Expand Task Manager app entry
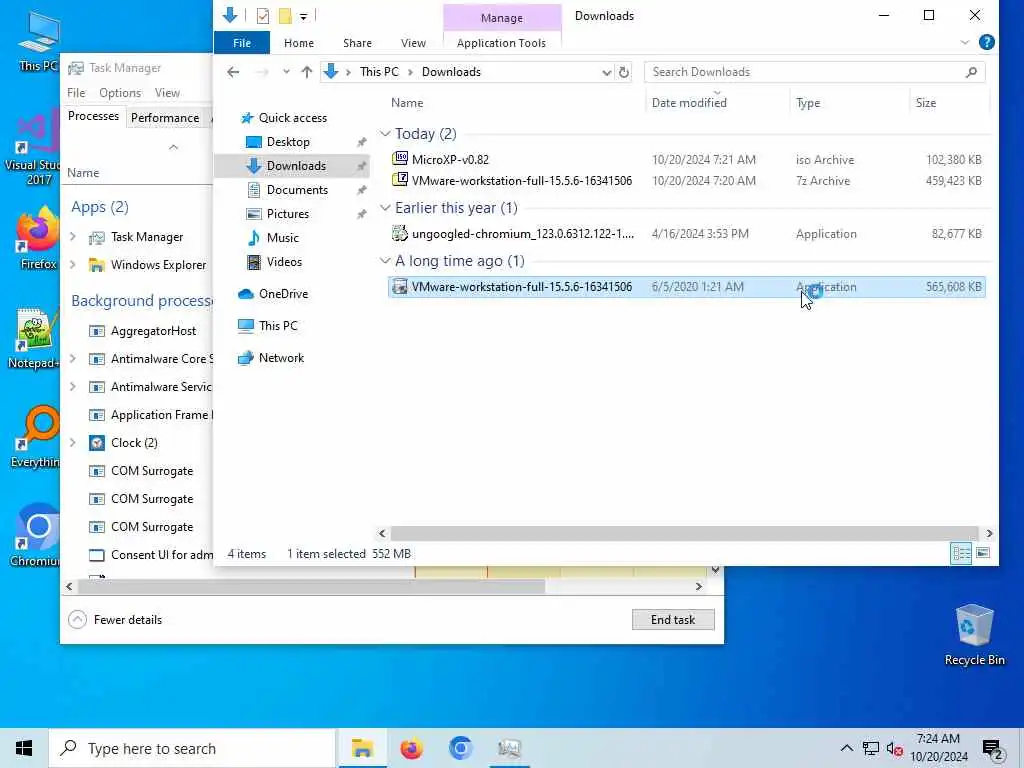The width and height of the screenshot is (1024, 768). pos(73,236)
